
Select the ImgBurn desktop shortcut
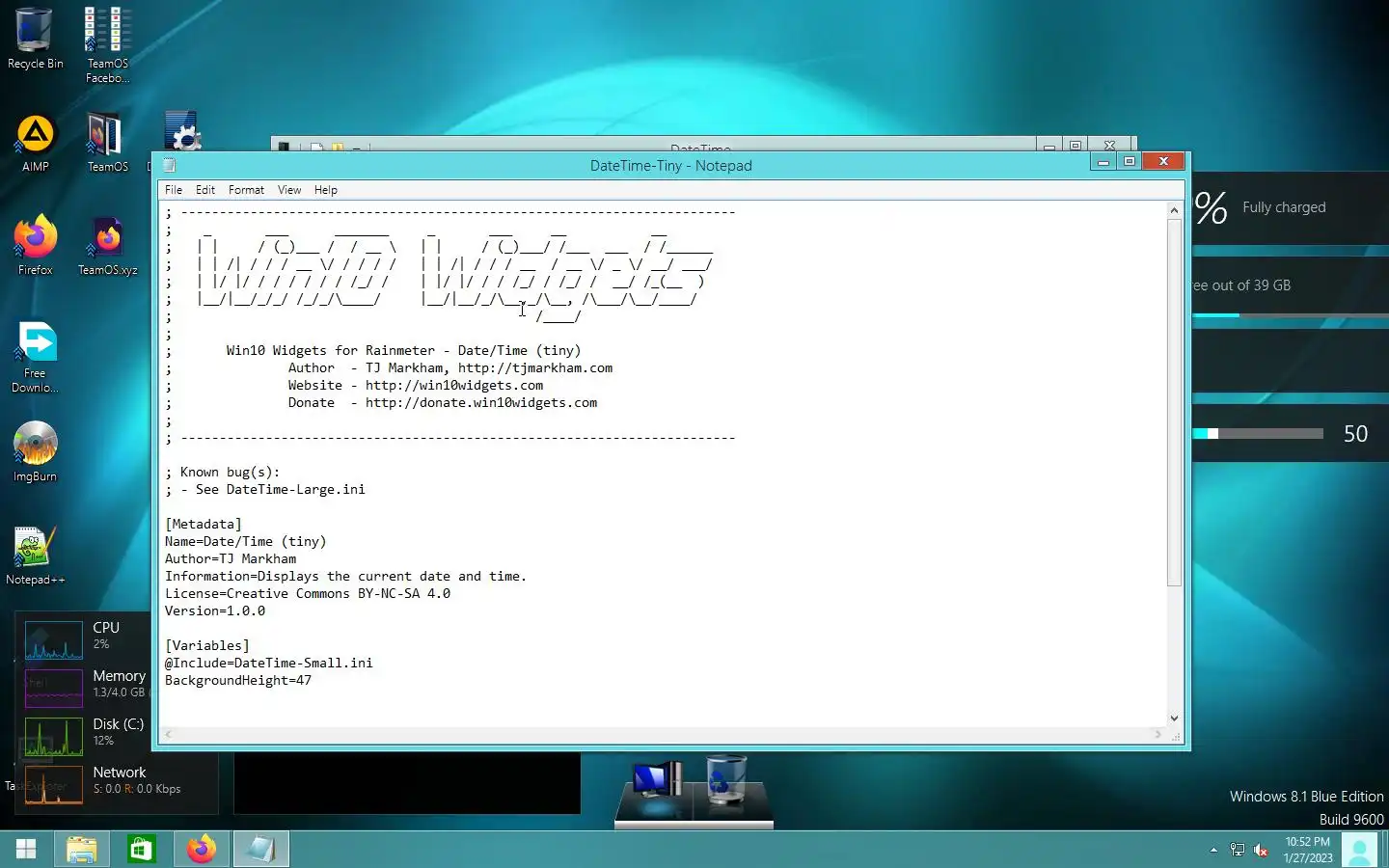click(x=36, y=451)
